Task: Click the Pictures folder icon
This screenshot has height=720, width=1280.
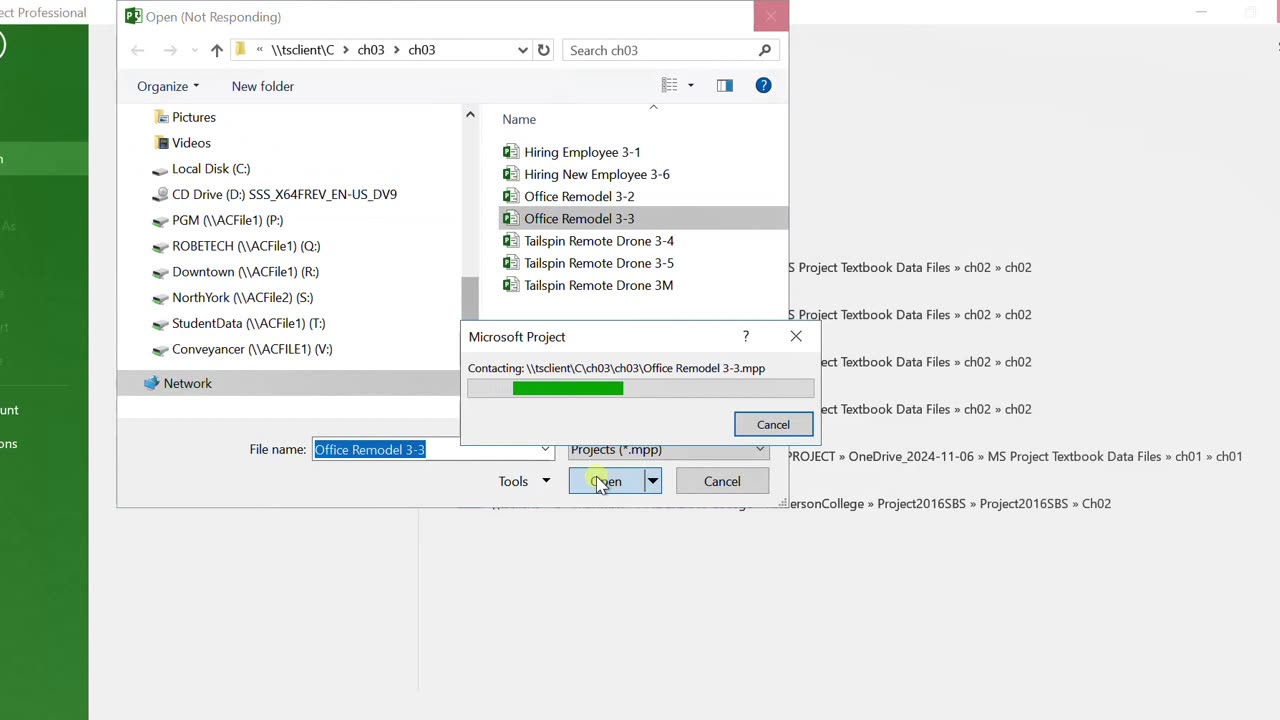Action: click(160, 117)
